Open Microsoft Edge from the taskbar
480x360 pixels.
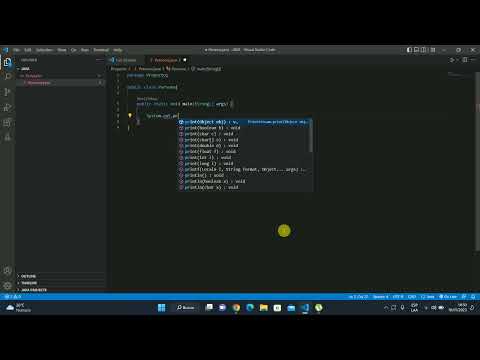pyautogui.click(x=250, y=308)
